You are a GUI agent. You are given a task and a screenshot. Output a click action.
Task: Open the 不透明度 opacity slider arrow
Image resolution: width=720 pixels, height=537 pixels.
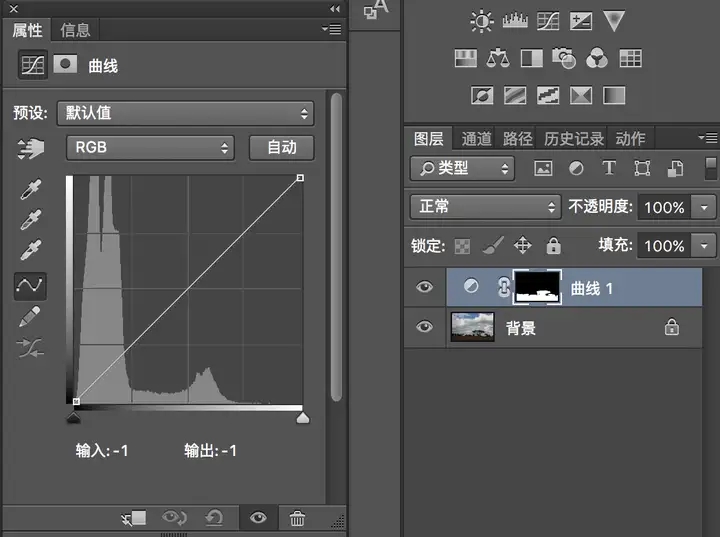pyautogui.click(x=704, y=207)
